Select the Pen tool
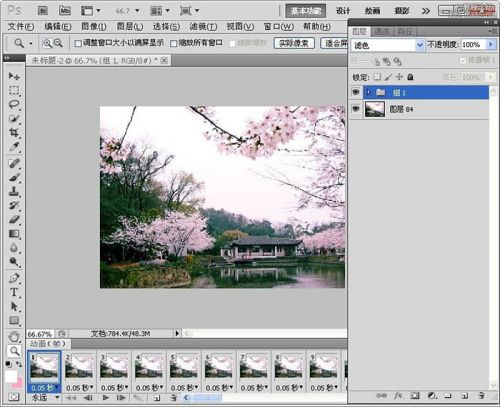This screenshot has height=407, width=500. [x=14, y=278]
